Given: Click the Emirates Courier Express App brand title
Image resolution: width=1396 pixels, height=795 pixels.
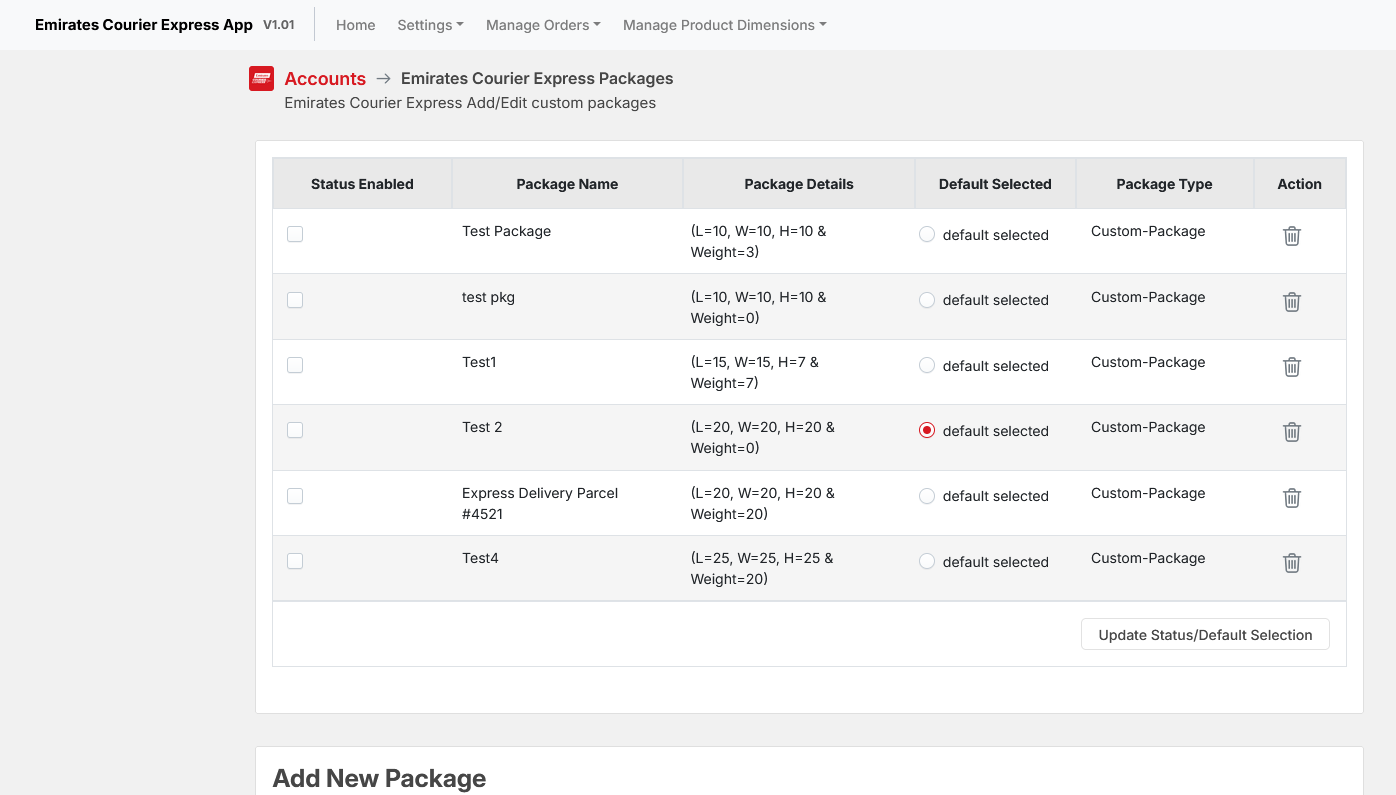Looking at the screenshot, I should (144, 25).
